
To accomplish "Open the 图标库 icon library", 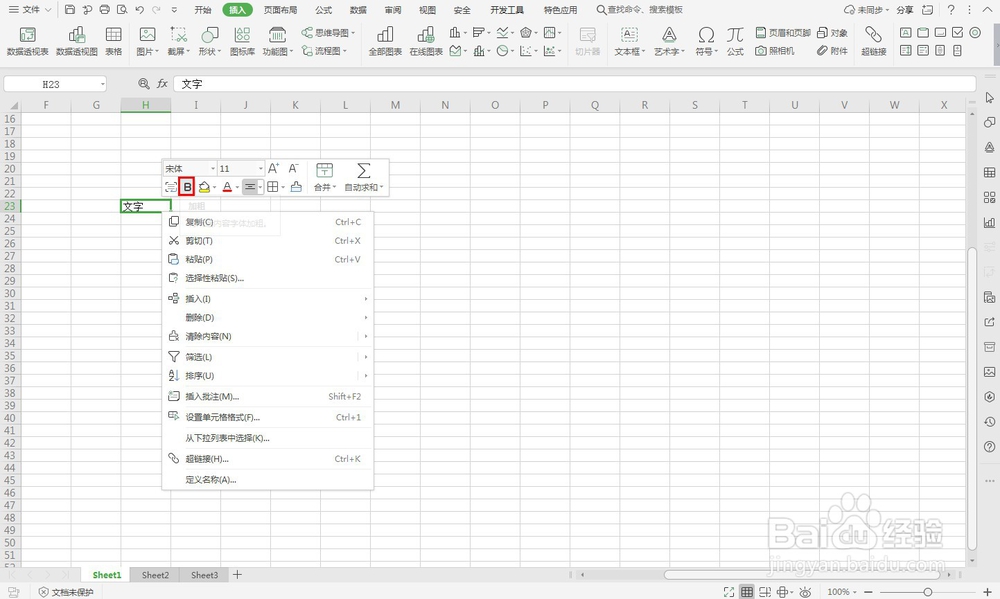I will pos(242,41).
